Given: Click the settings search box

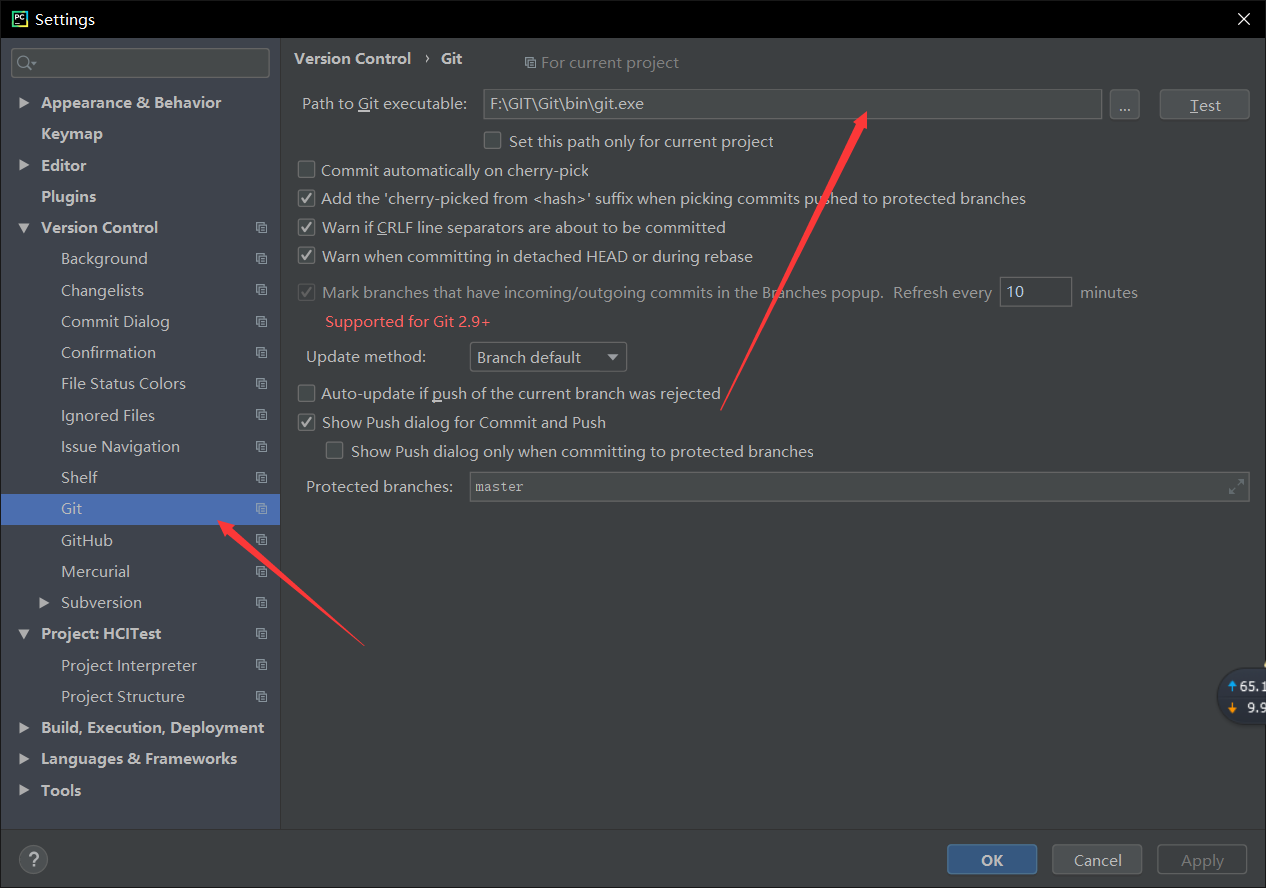Looking at the screenshot, I should tap(140, 63).
